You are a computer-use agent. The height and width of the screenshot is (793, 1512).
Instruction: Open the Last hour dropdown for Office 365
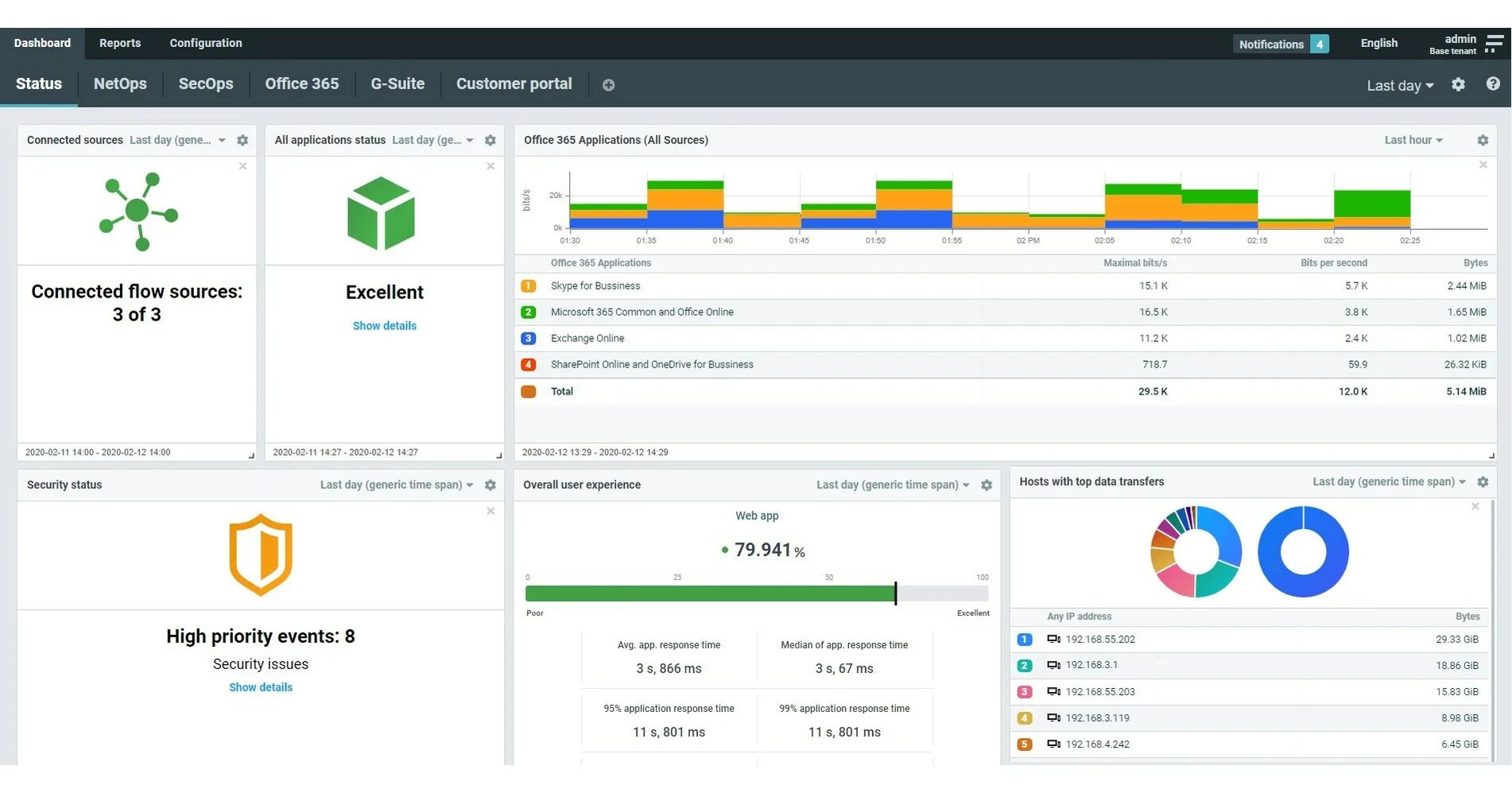(x=1413, y=140)
